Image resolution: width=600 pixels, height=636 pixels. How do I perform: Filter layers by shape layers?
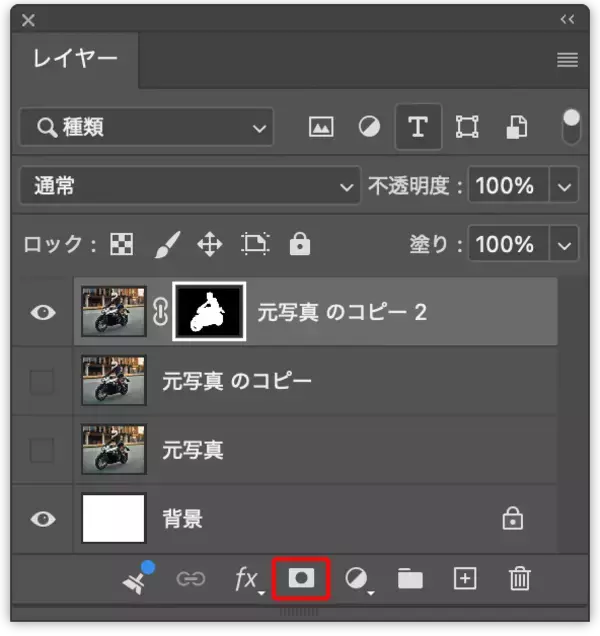(x=467, y=127)
